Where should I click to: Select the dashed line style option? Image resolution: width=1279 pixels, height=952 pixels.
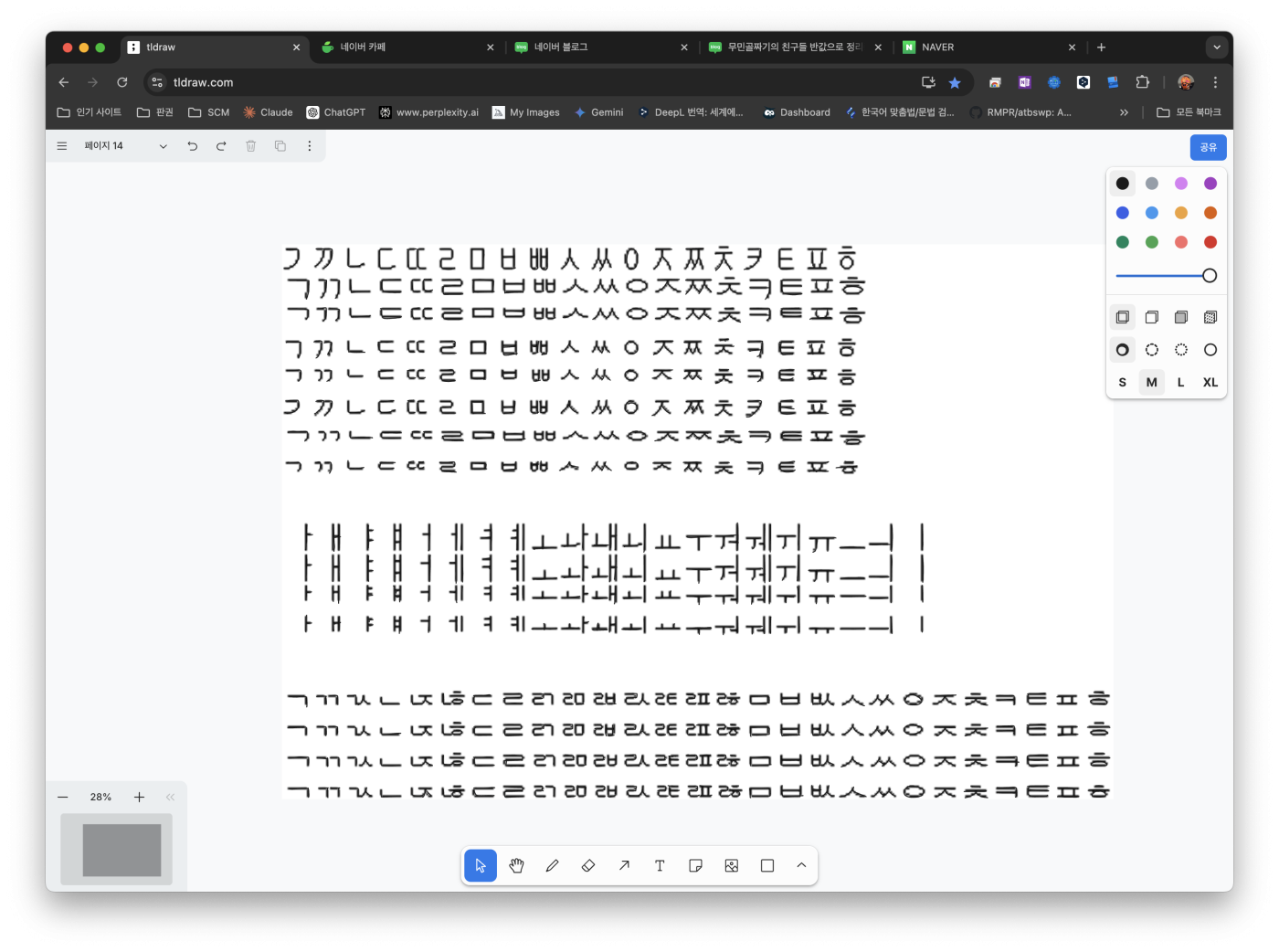click(x=1151, y=350)
